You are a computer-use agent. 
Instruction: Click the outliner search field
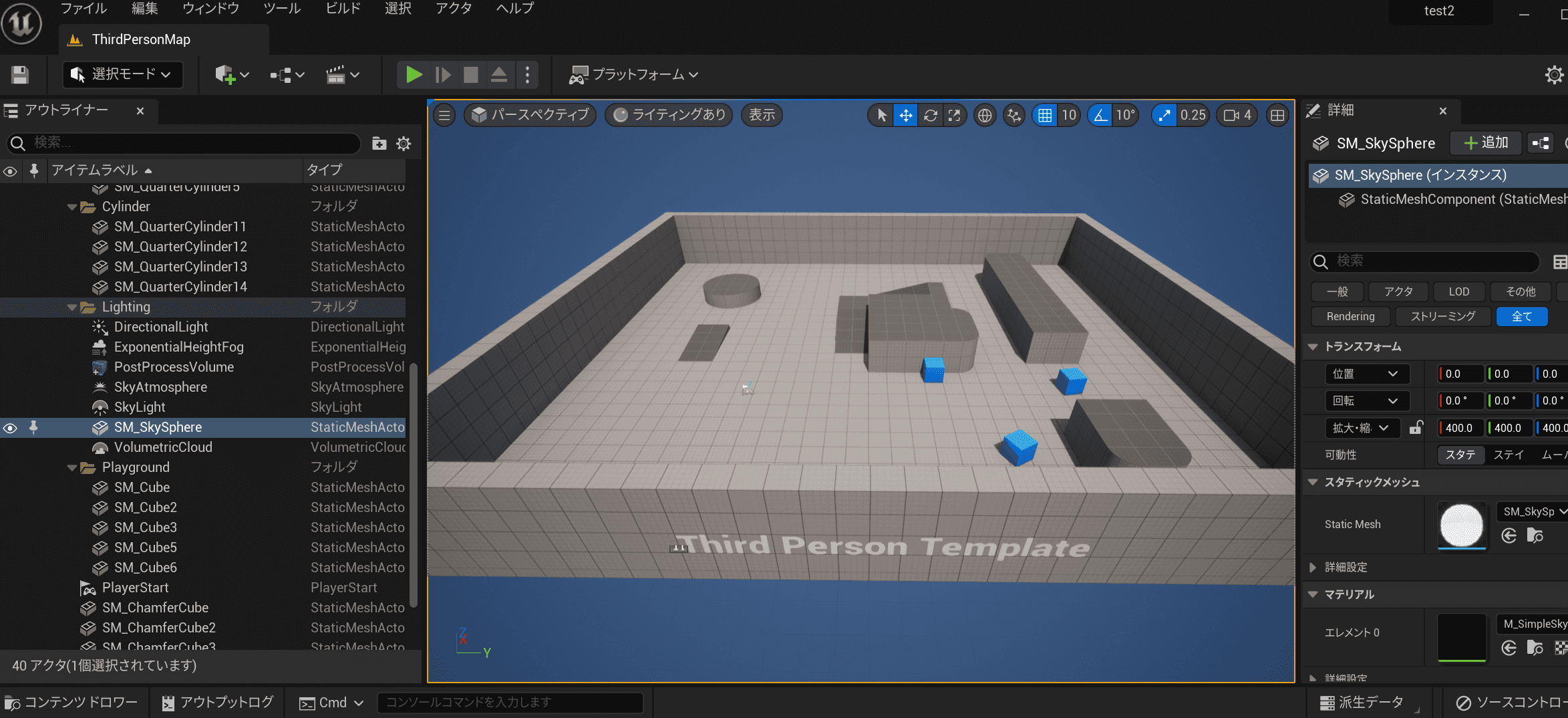(187, 143)
